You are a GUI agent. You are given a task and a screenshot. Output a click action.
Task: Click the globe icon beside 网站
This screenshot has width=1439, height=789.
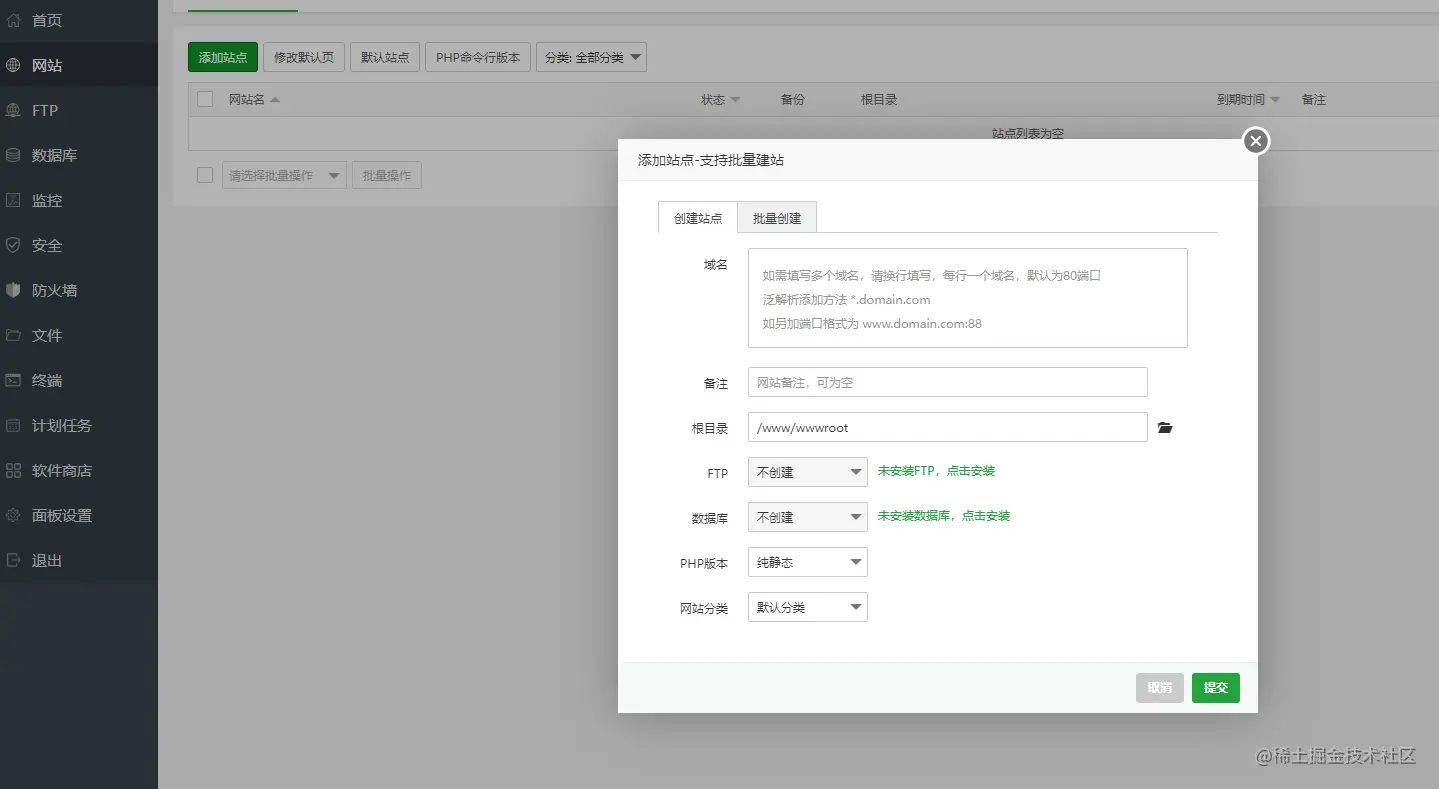[x=13, y=65]
